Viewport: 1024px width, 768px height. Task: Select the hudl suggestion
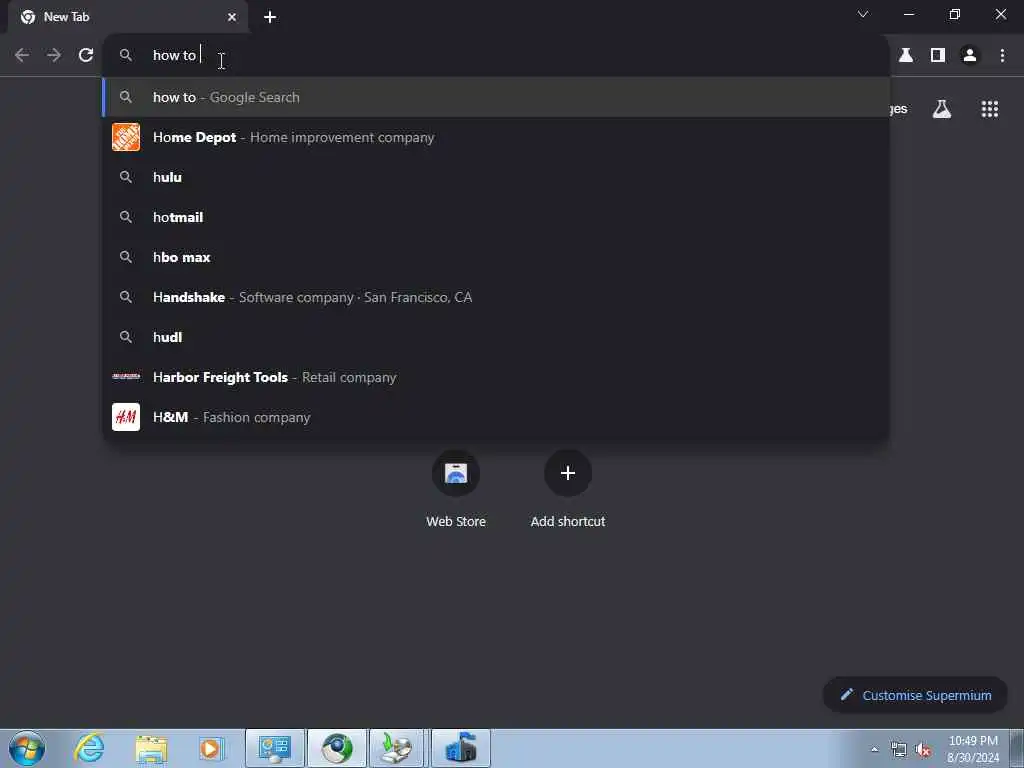point(496,337)
